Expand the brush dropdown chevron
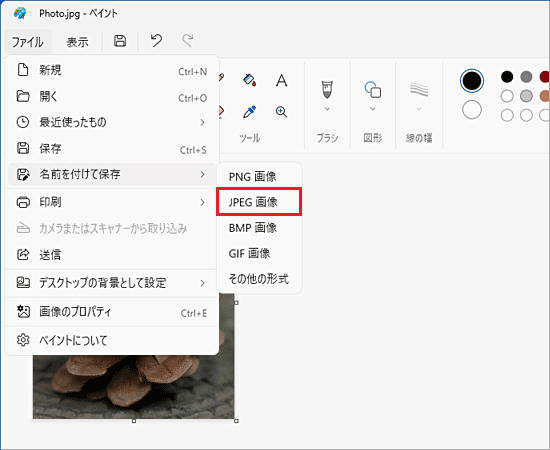The width and height of the screenshot is (550, 450). pos(327,109)
